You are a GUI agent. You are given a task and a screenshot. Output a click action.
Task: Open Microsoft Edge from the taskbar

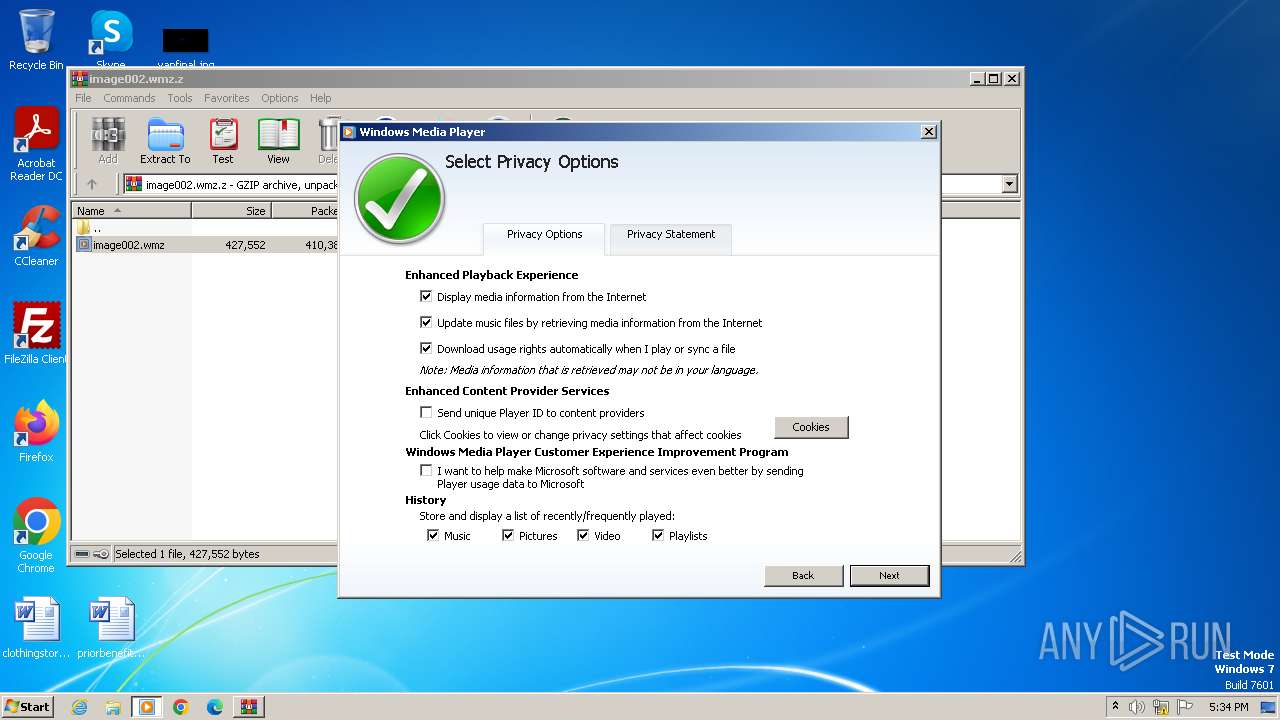click(x=215, y=707)
